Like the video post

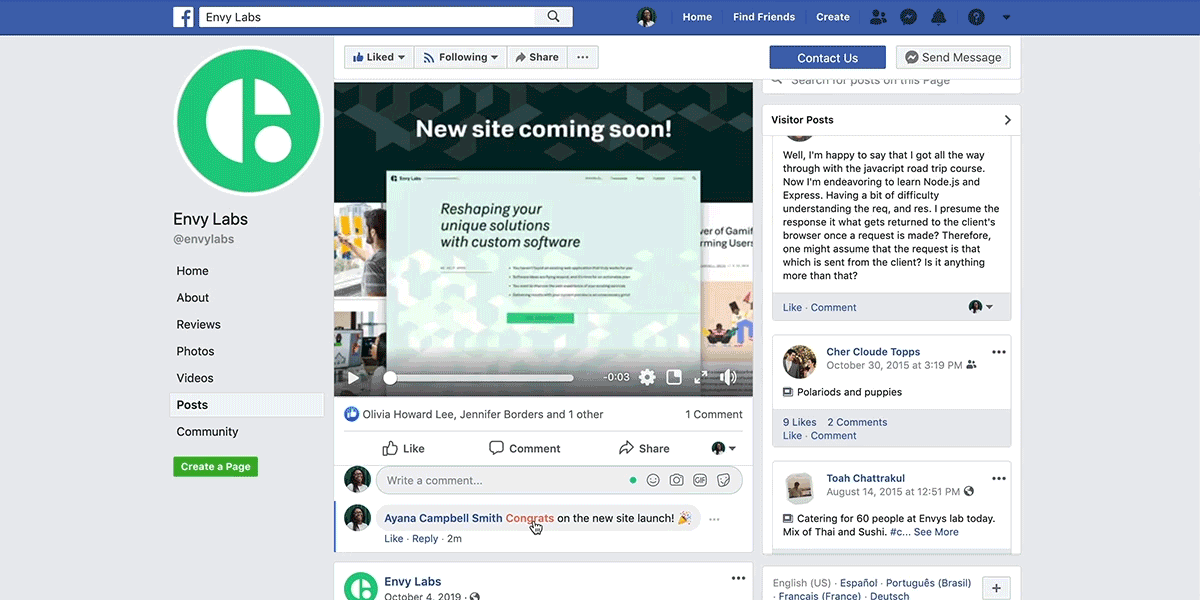pos(403,448)
